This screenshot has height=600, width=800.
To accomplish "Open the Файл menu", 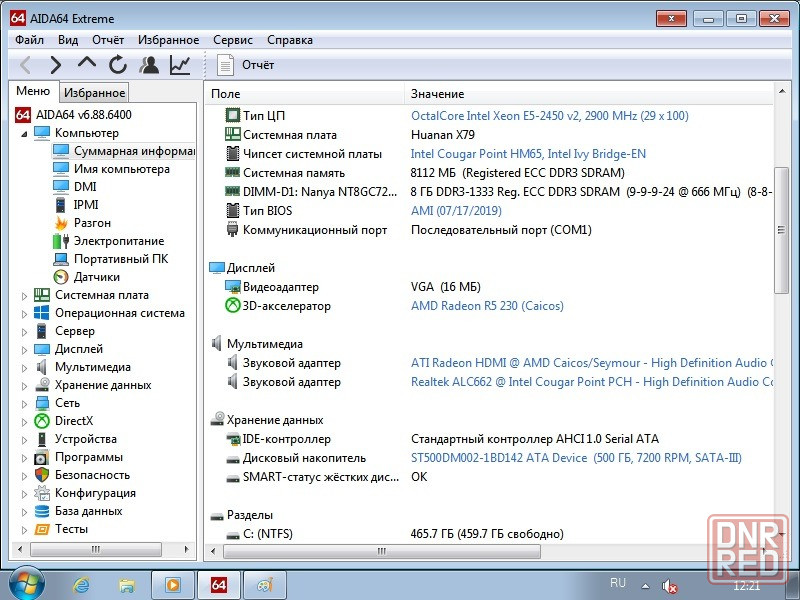I will point(29,40).
